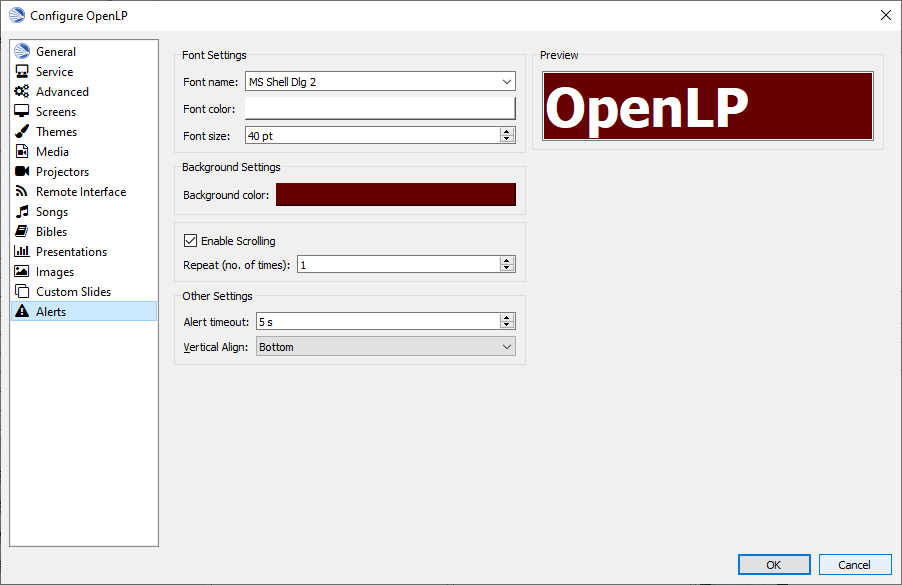Screen dimensions: 902x585
Task: Decrease the font size value
Action: [x=507, y=139]
